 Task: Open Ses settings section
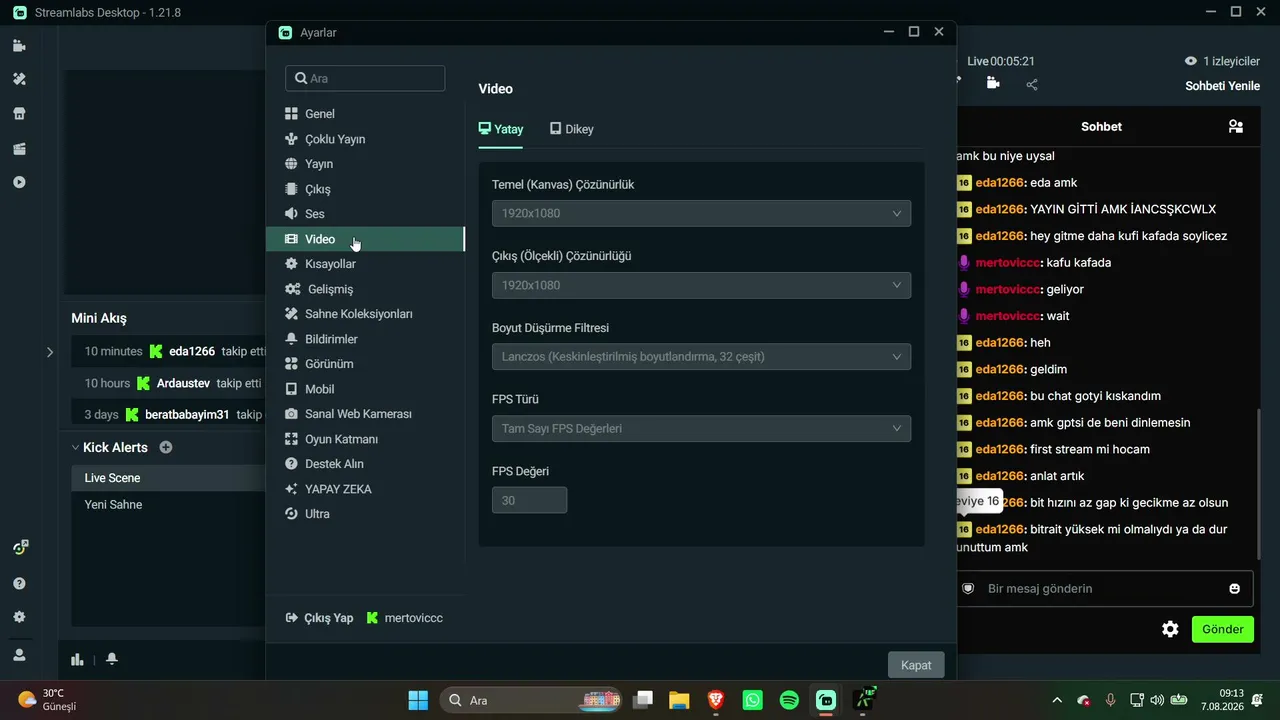click(x=365, y=214)
